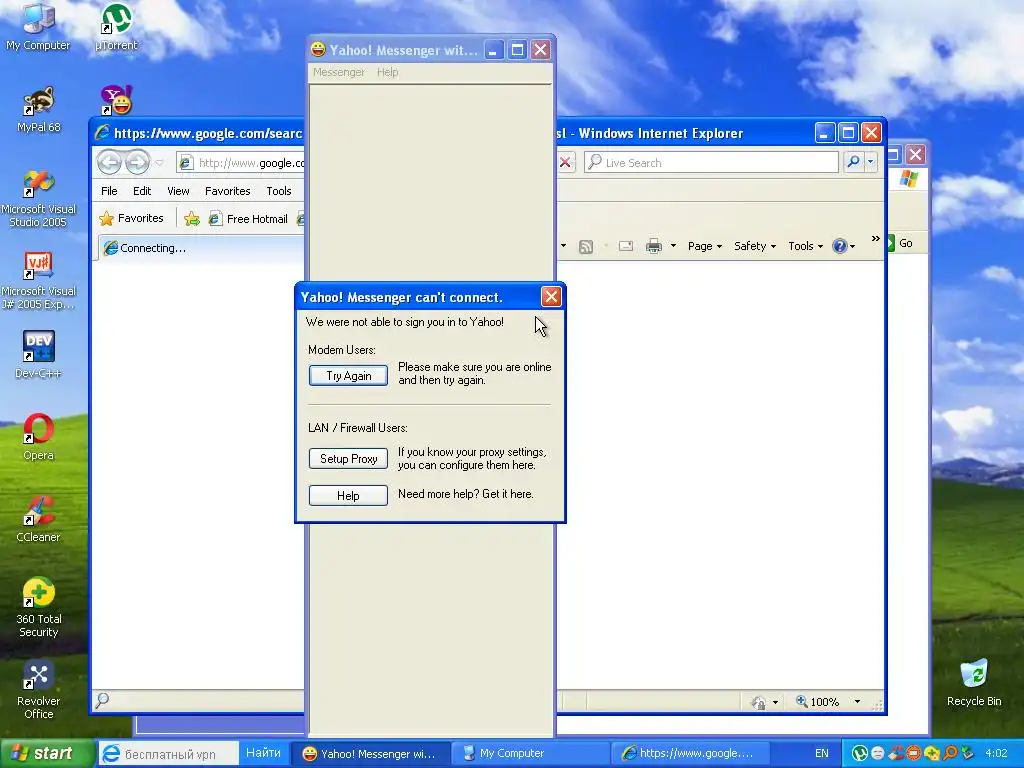Click the Yahoo Messenger face tray icon
This screenshot has height=768, width=1024.
pos(878,753)
